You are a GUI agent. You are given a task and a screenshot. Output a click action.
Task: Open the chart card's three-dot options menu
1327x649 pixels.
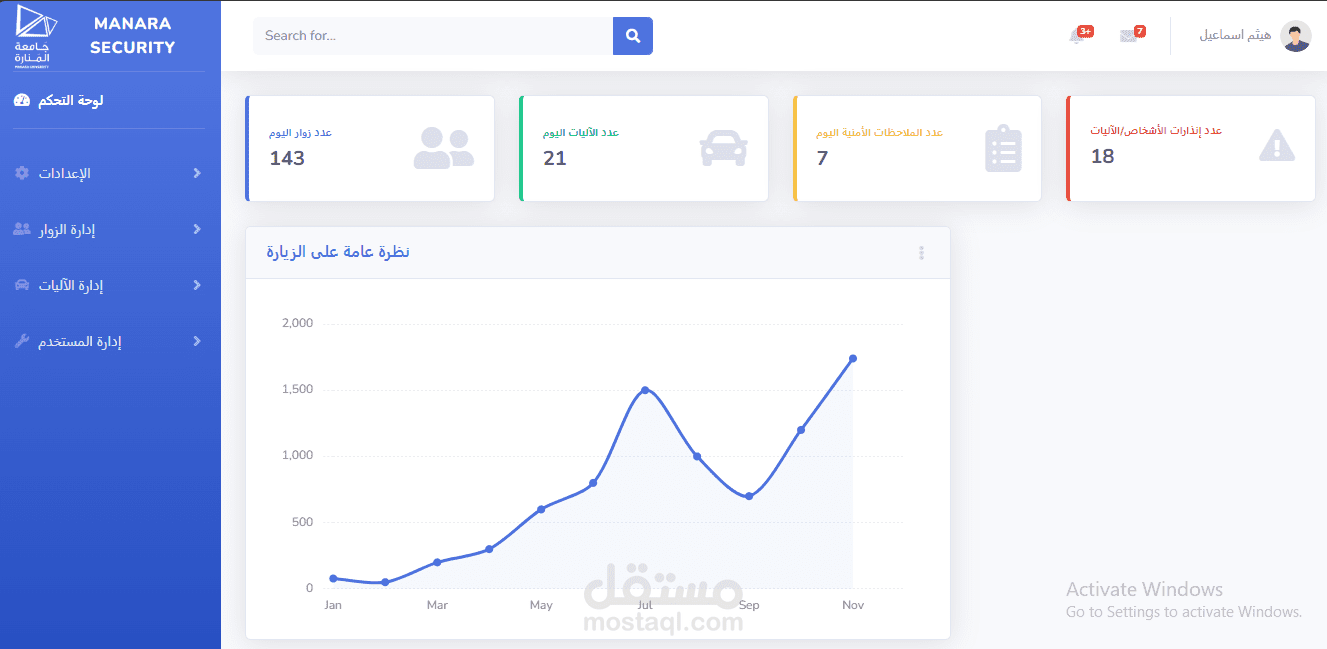point(921,253)
